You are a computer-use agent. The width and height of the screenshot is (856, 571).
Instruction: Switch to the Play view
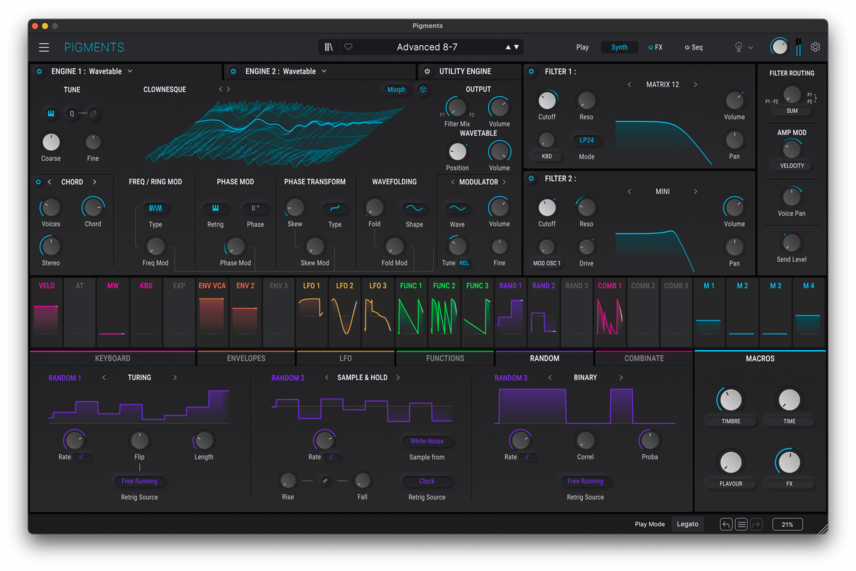582,47
